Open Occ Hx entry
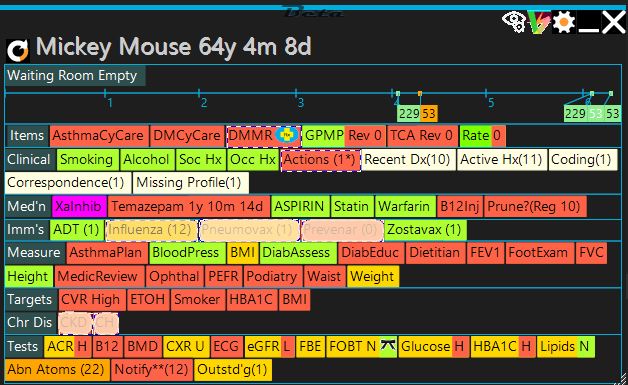 [x=253, y=159]
